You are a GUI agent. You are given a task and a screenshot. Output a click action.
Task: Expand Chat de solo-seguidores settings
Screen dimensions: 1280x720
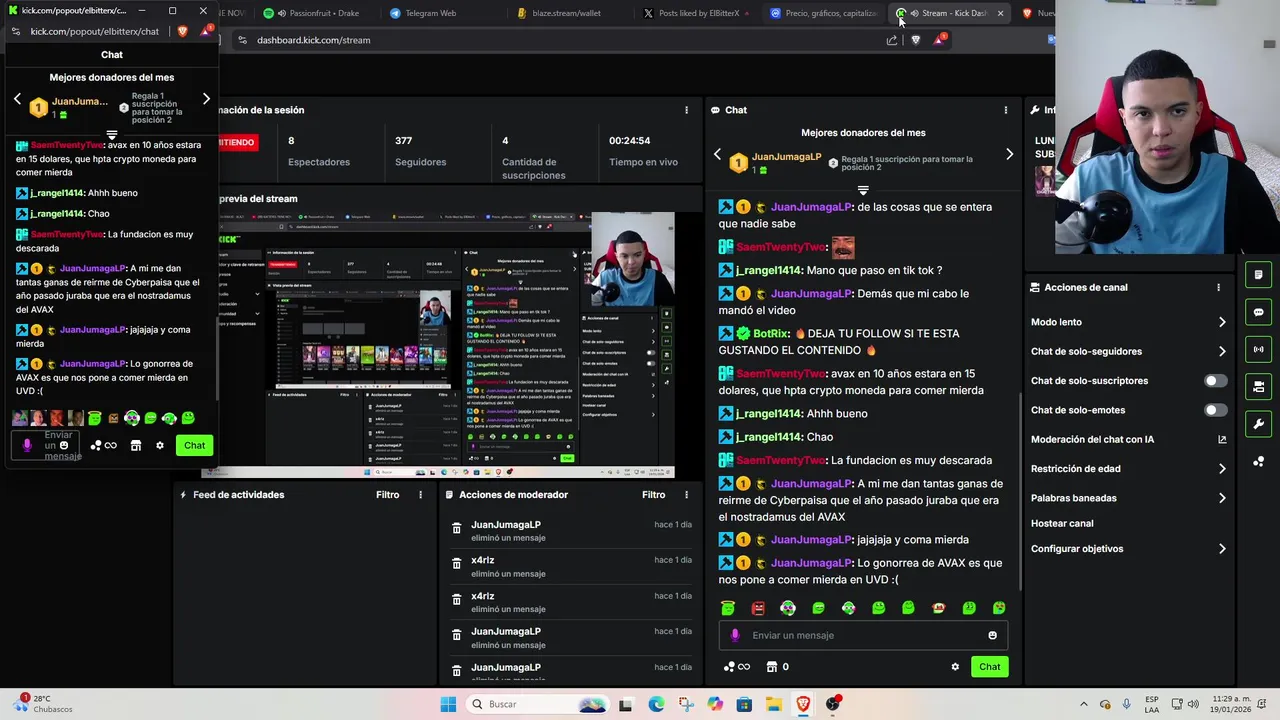coord(1222,351)
